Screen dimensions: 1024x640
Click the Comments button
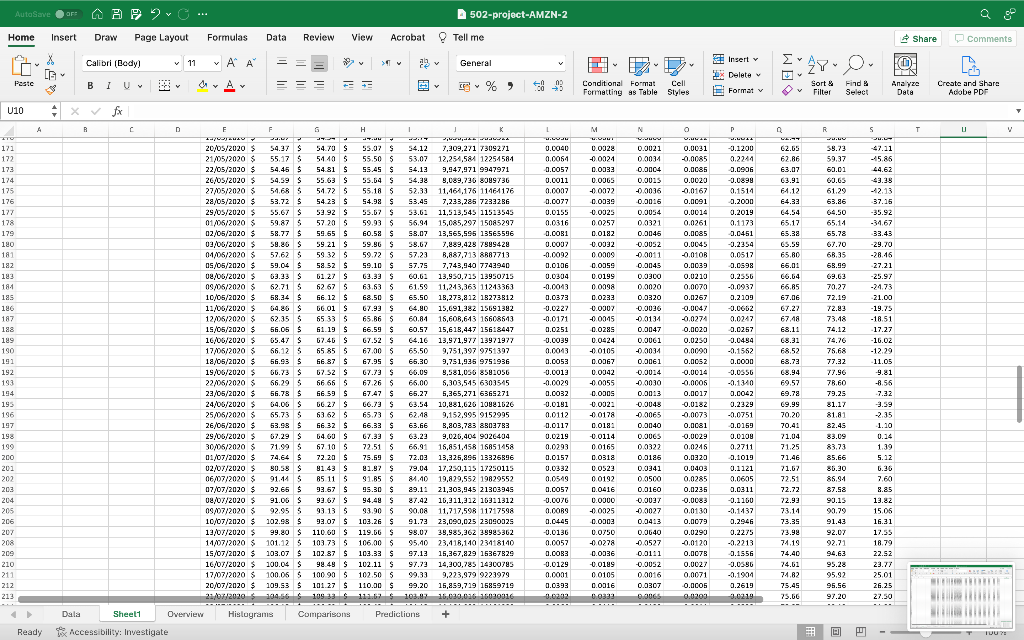[x=981, y=37]
